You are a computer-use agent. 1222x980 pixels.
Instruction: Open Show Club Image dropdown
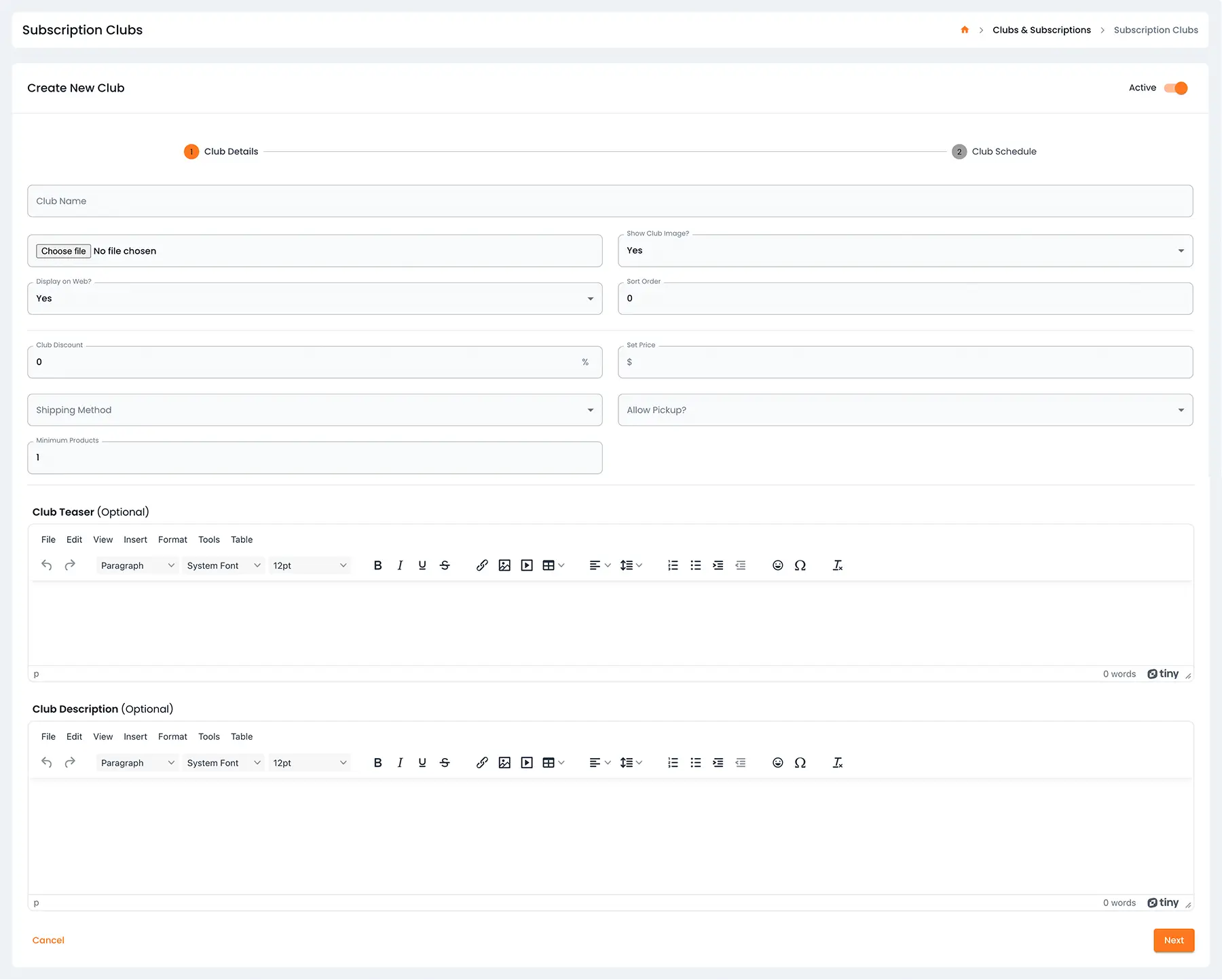pos(905,251)
